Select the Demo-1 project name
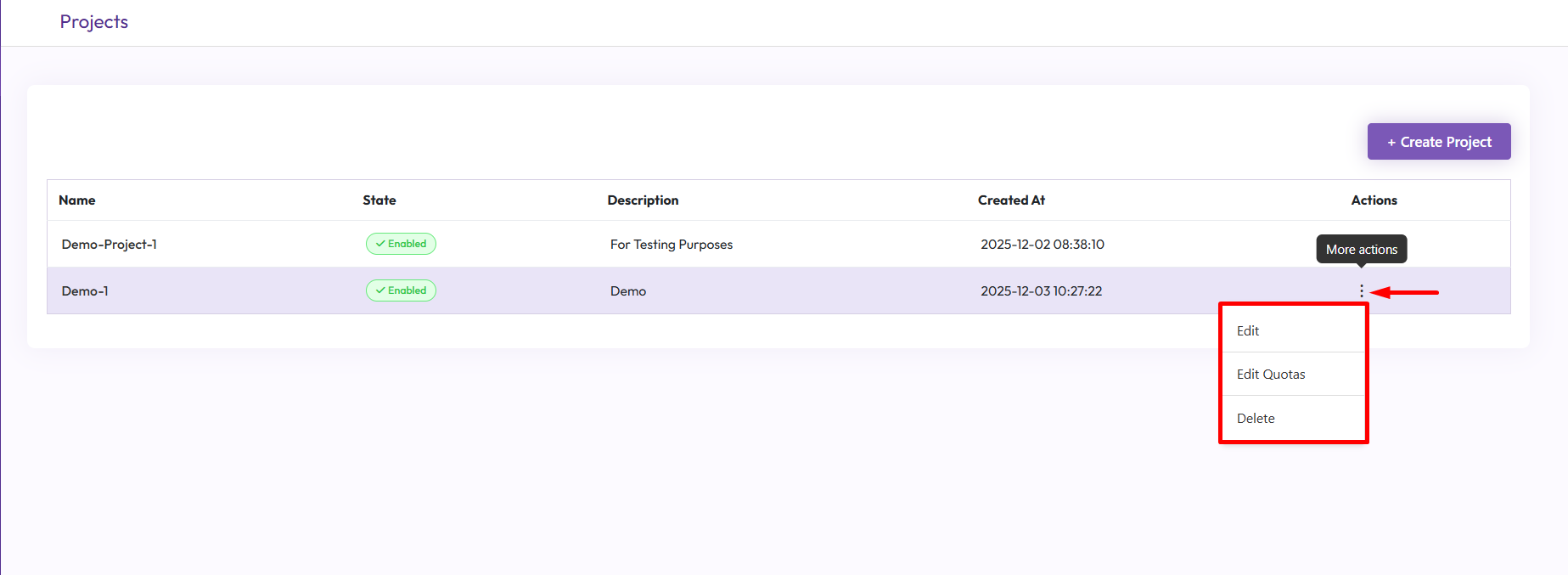This screenshot has height=575, width=1568. pyautogui.click(x=85, y=291)
